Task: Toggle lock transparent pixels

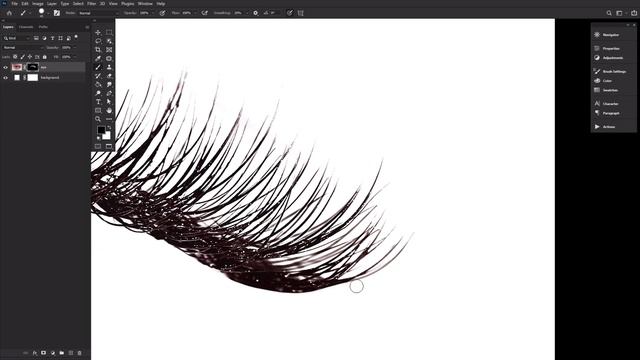Action: 15,57
